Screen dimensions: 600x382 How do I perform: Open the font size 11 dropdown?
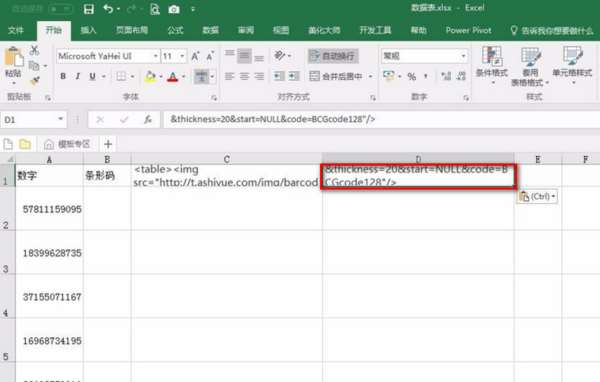pyautogui.click(x=182, y=56)
